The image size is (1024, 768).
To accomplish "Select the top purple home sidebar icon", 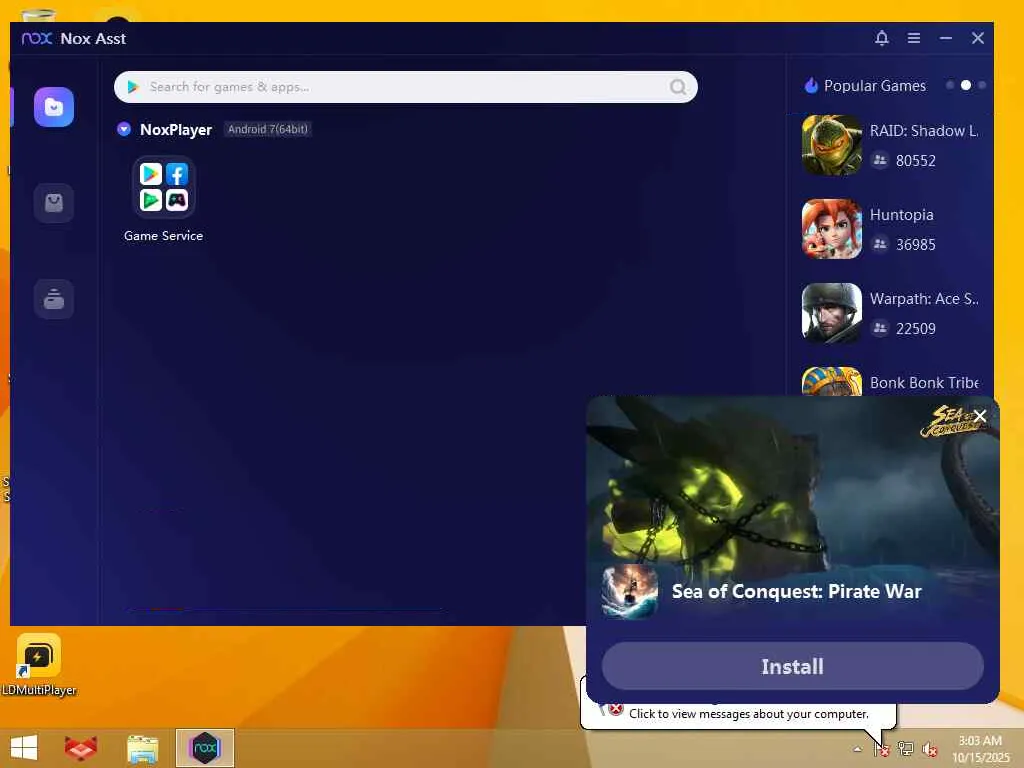I will point(54,107).
